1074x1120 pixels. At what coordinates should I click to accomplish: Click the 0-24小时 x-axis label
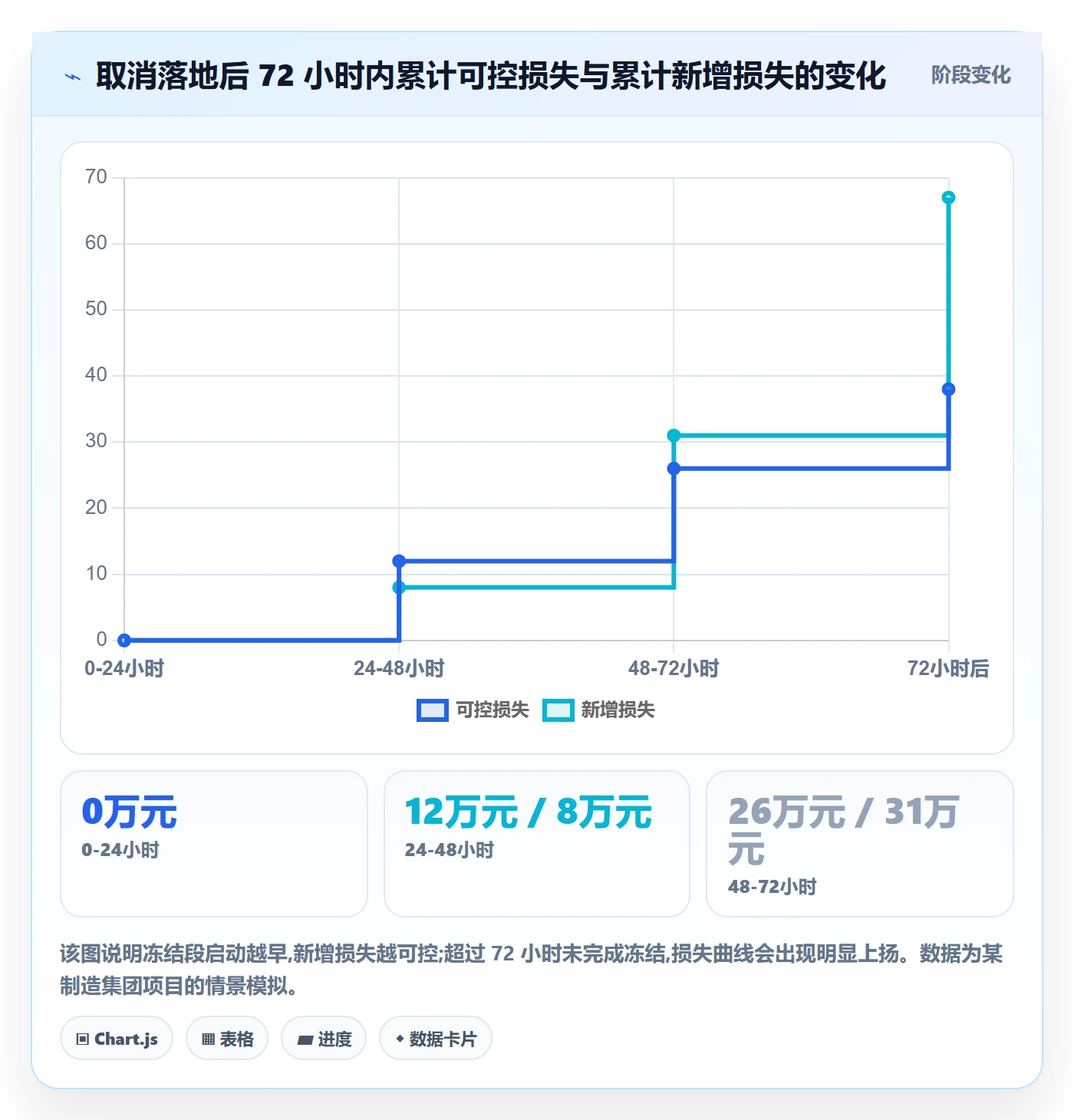[124, 669]
